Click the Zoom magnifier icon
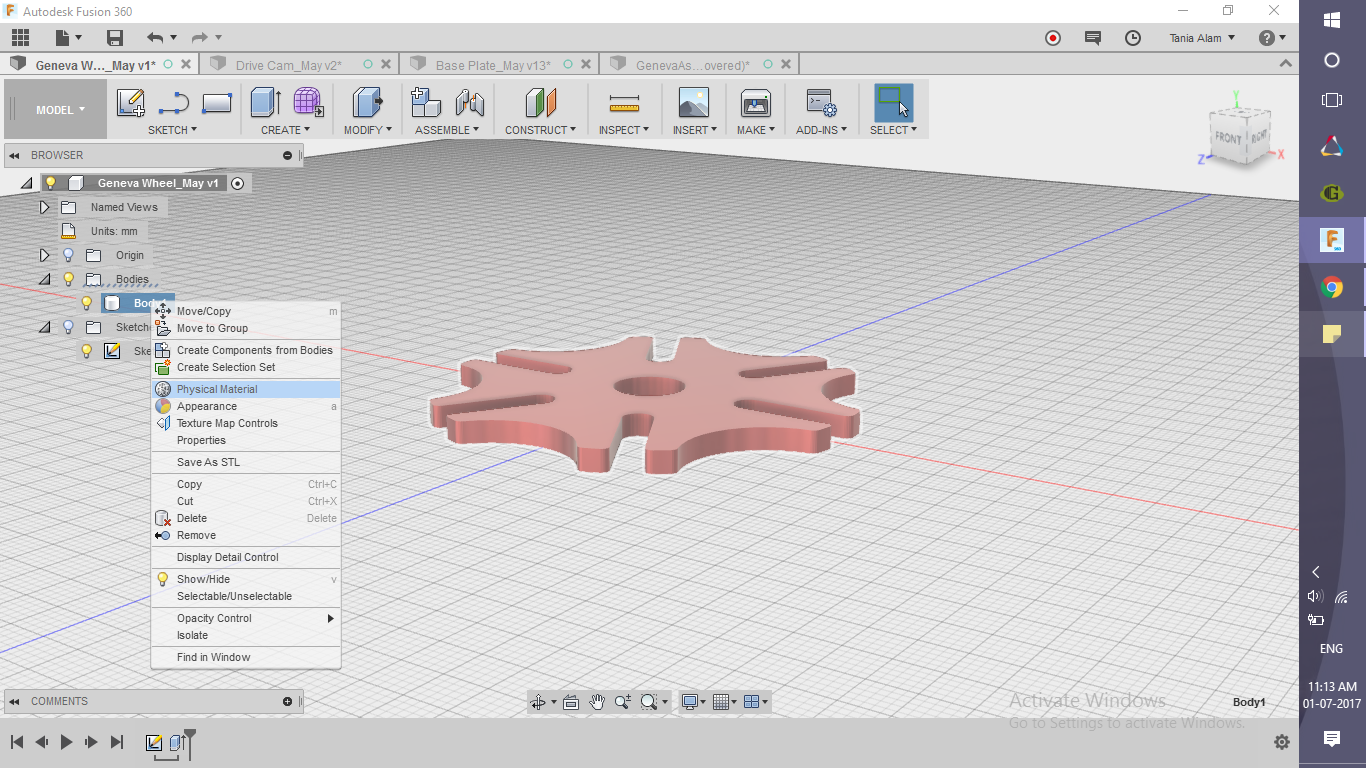Image resolution: width=1366 pixels, height=768 pixels. [623, 702]
